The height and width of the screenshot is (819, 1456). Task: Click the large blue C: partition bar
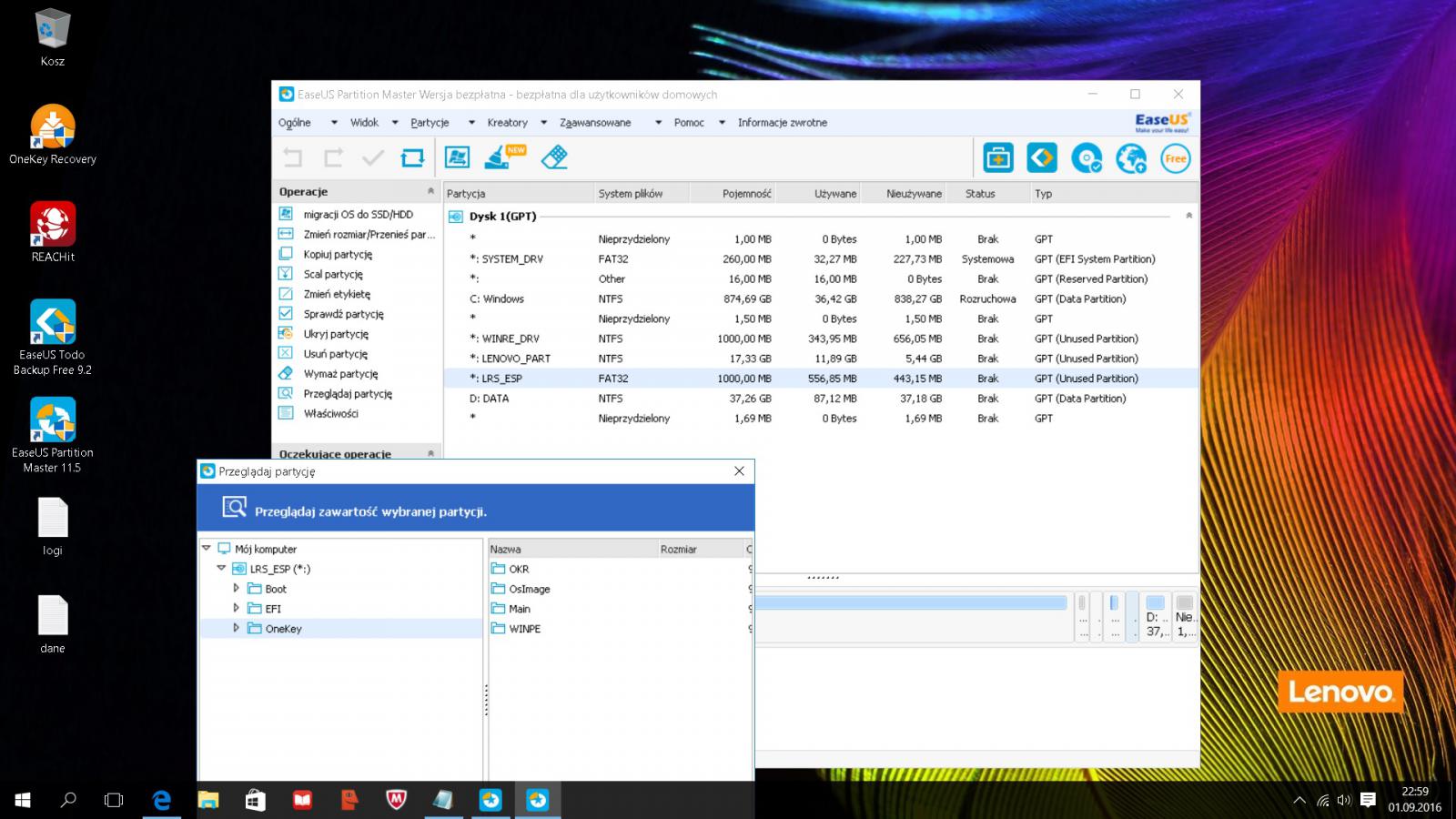[x=910, y=602]
